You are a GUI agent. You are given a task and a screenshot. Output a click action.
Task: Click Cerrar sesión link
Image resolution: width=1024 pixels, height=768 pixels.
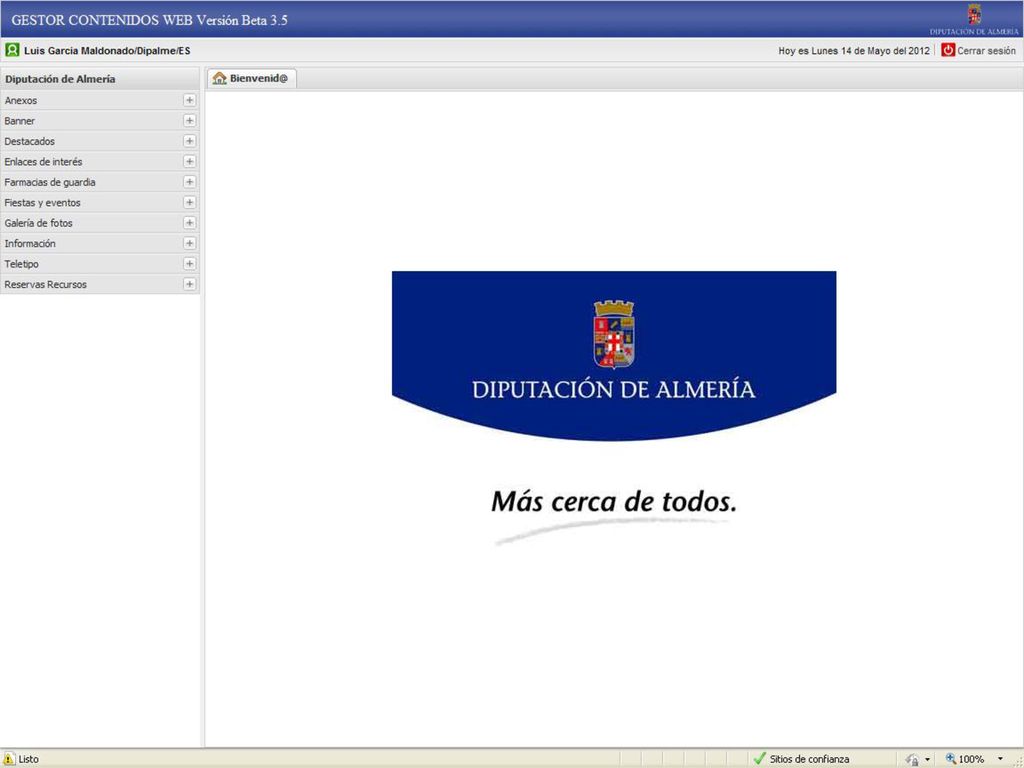point(986,50)
